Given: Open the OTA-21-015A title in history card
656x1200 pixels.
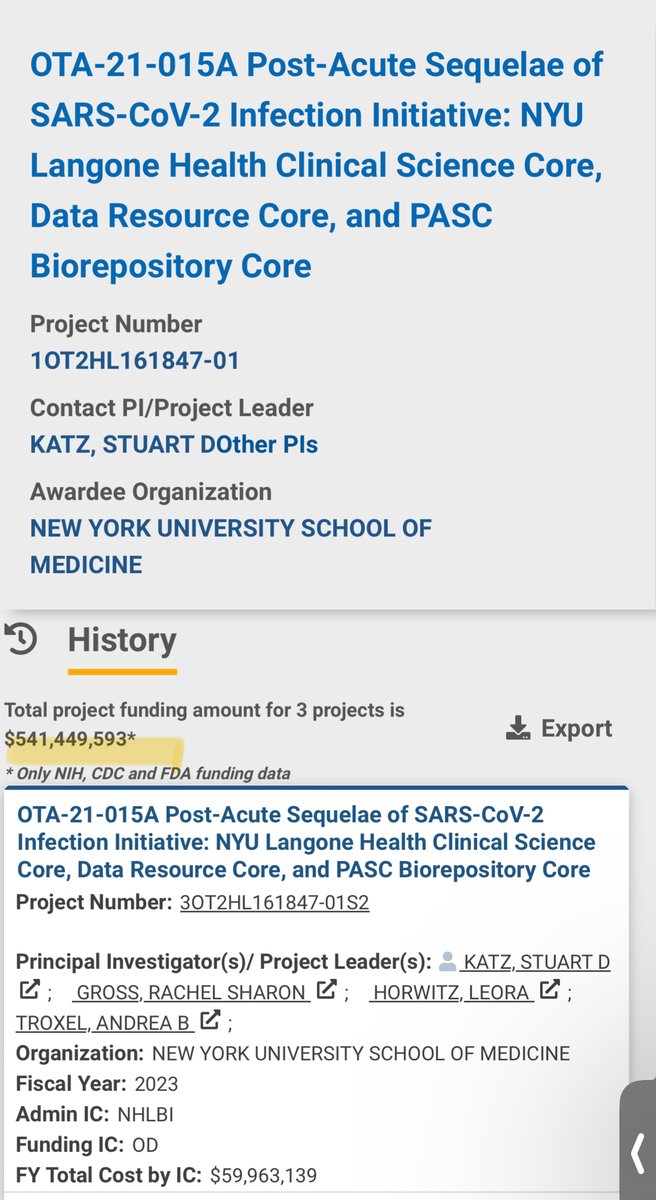Looking at the screenshot, I should point(306,842).
